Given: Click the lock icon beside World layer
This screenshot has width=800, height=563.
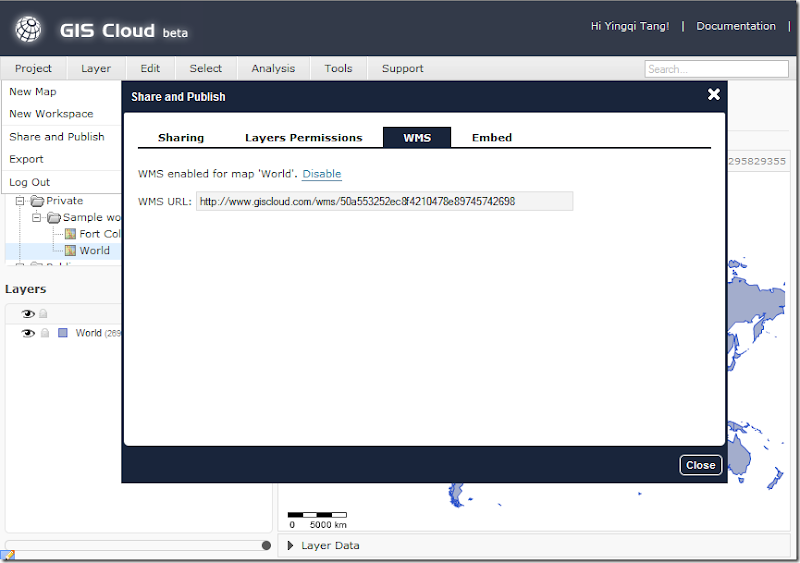Looking at the screenshot, I should 45,333.
